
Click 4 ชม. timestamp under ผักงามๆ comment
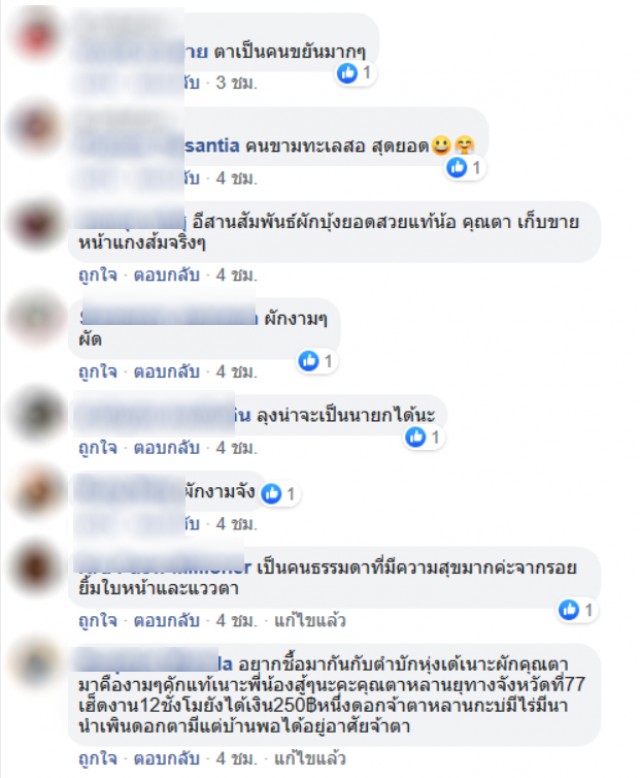[237, 371]
